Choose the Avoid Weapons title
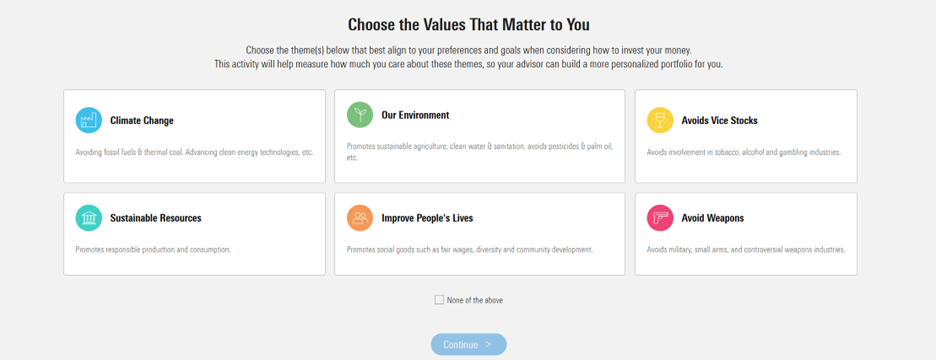This screenshot has width=936, height=360. (x=713, y=218)
